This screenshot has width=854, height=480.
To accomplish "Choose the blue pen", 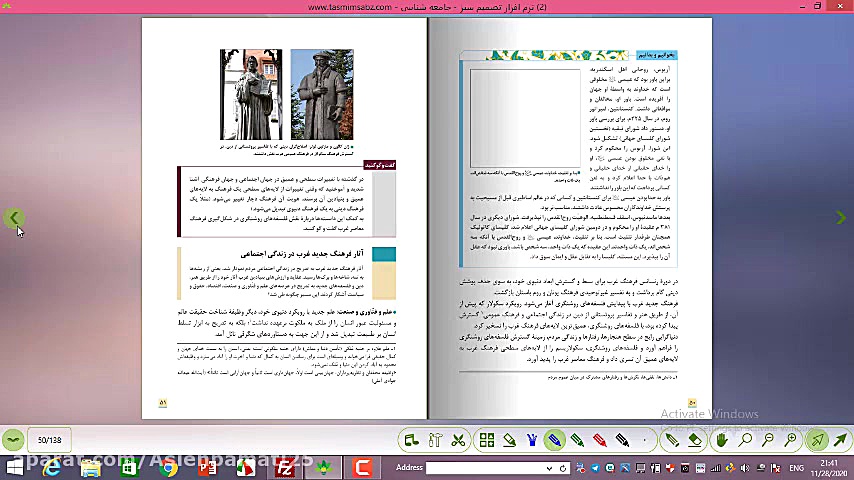I will click(554, 440).
